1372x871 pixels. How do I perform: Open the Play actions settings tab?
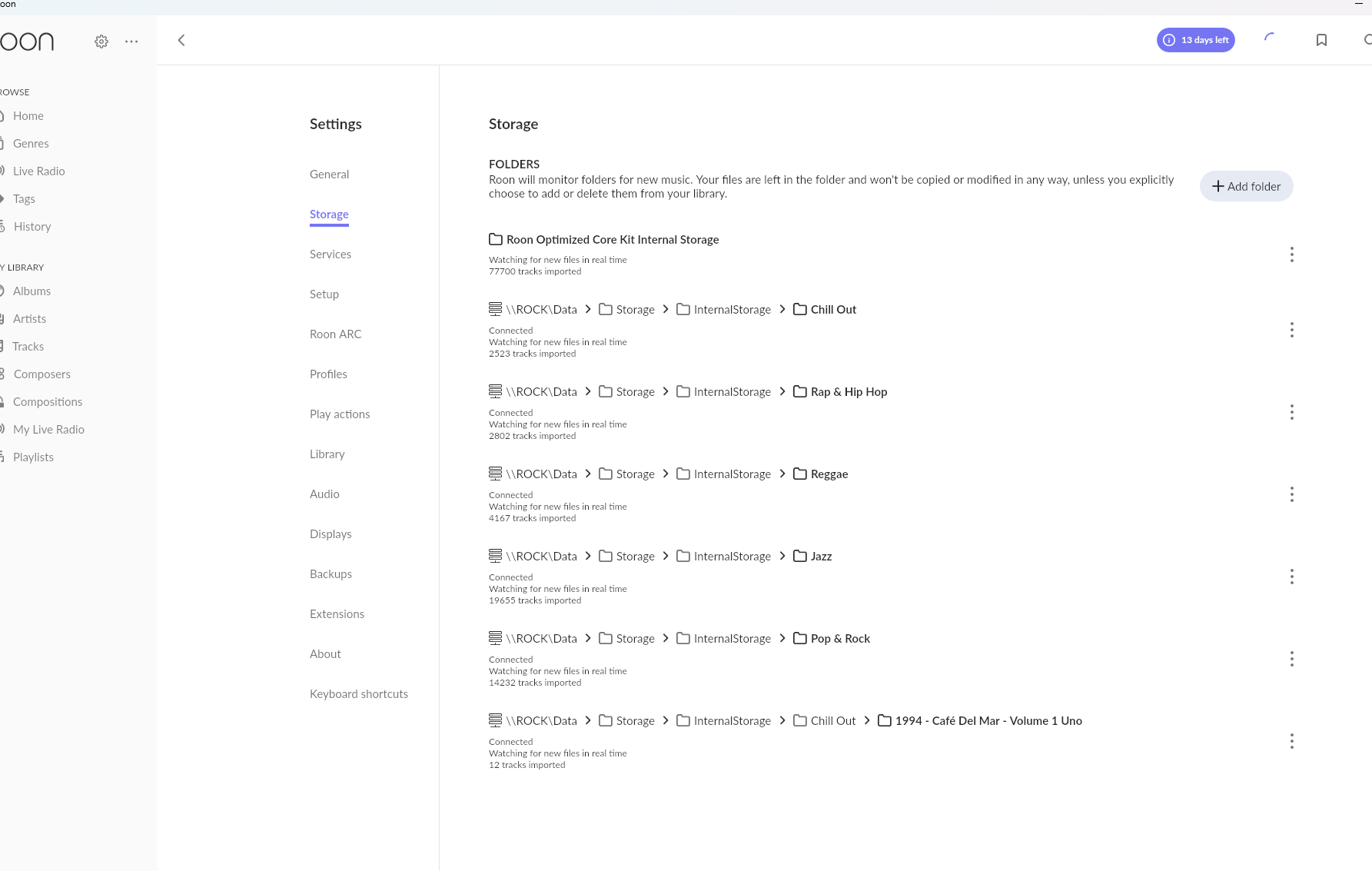[x=340, y=414]
